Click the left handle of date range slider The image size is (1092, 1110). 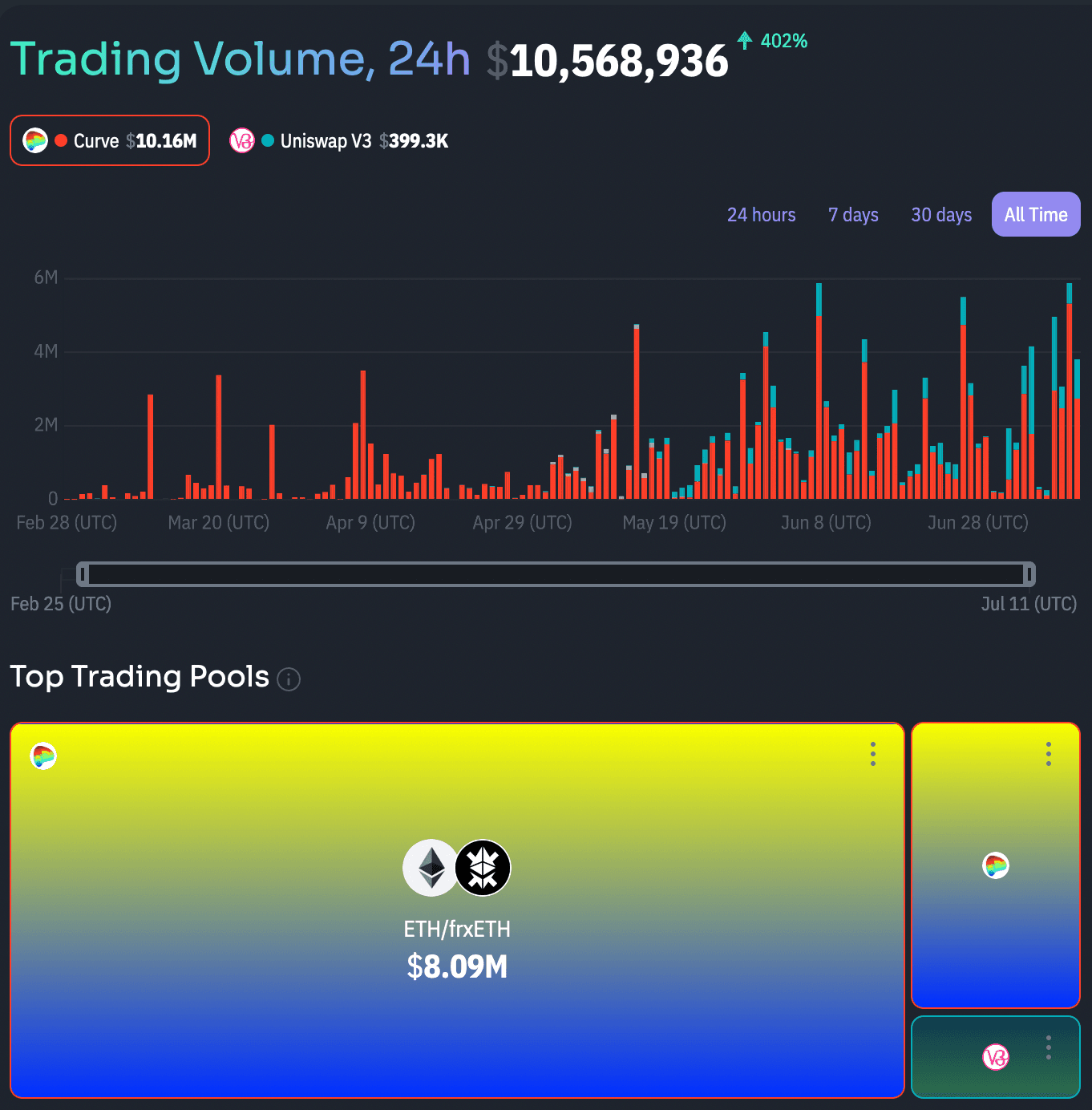(83, 574)
